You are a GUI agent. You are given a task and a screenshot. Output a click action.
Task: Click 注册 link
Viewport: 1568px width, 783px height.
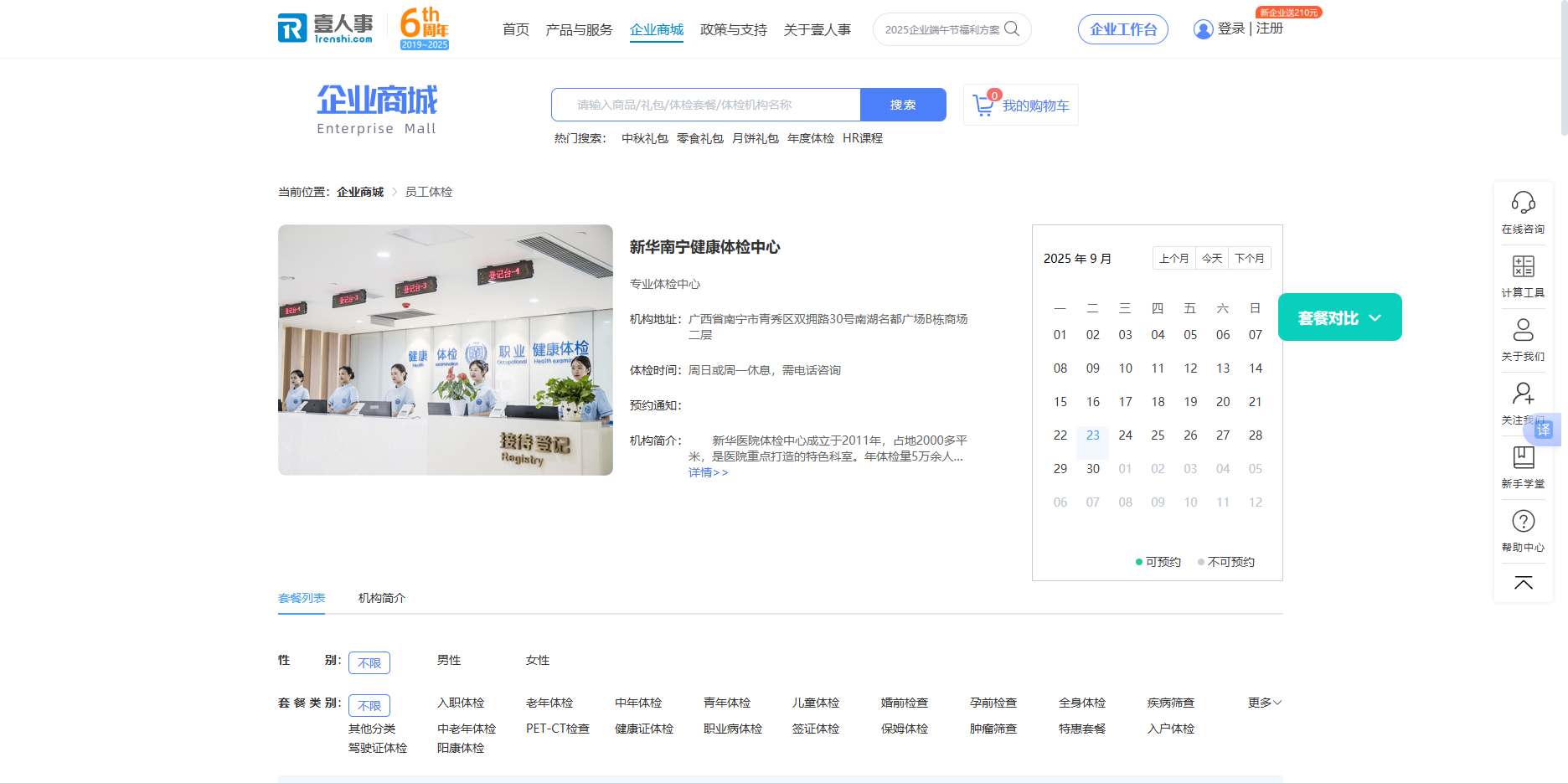pyautogui.click(x=1270, y=28)
